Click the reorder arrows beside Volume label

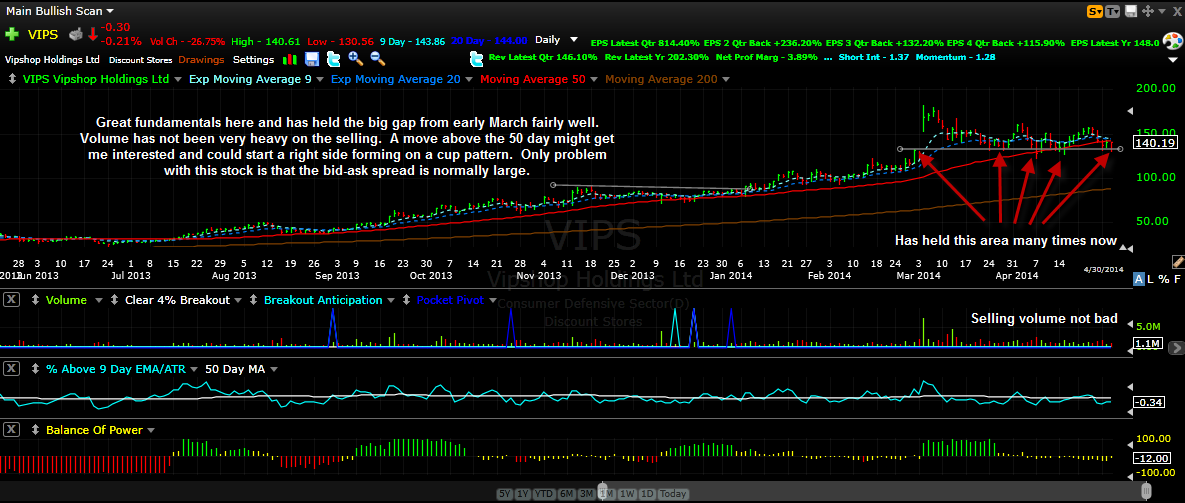[x=35, y=300]
